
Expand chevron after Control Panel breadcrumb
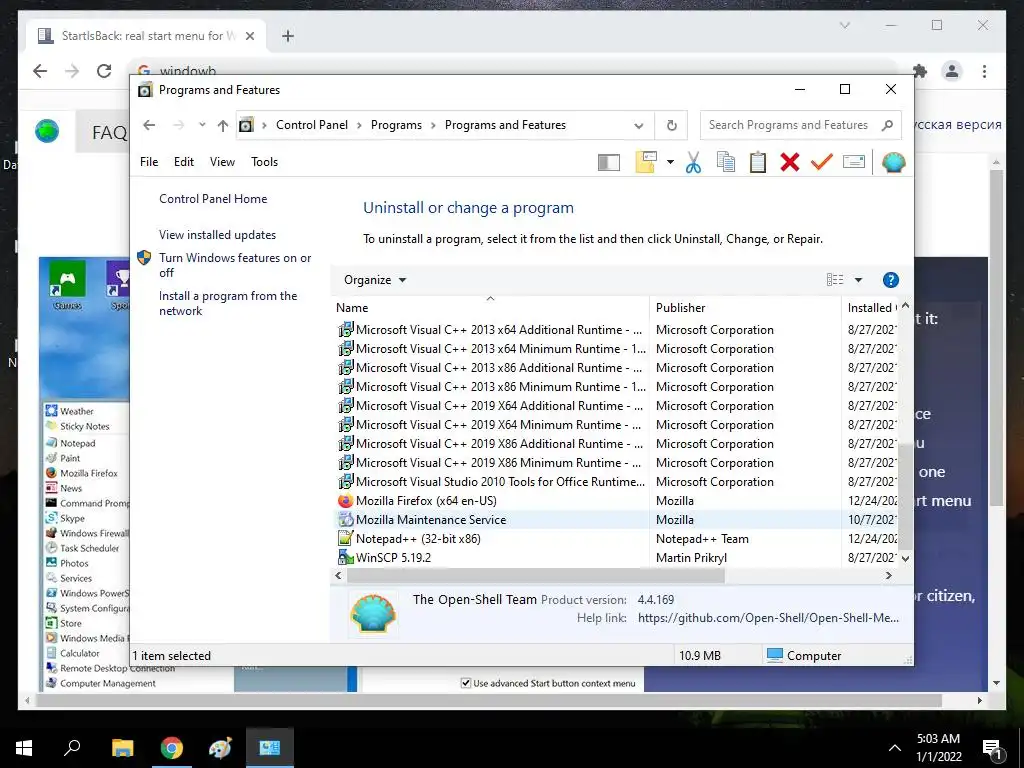click(359, 125)
